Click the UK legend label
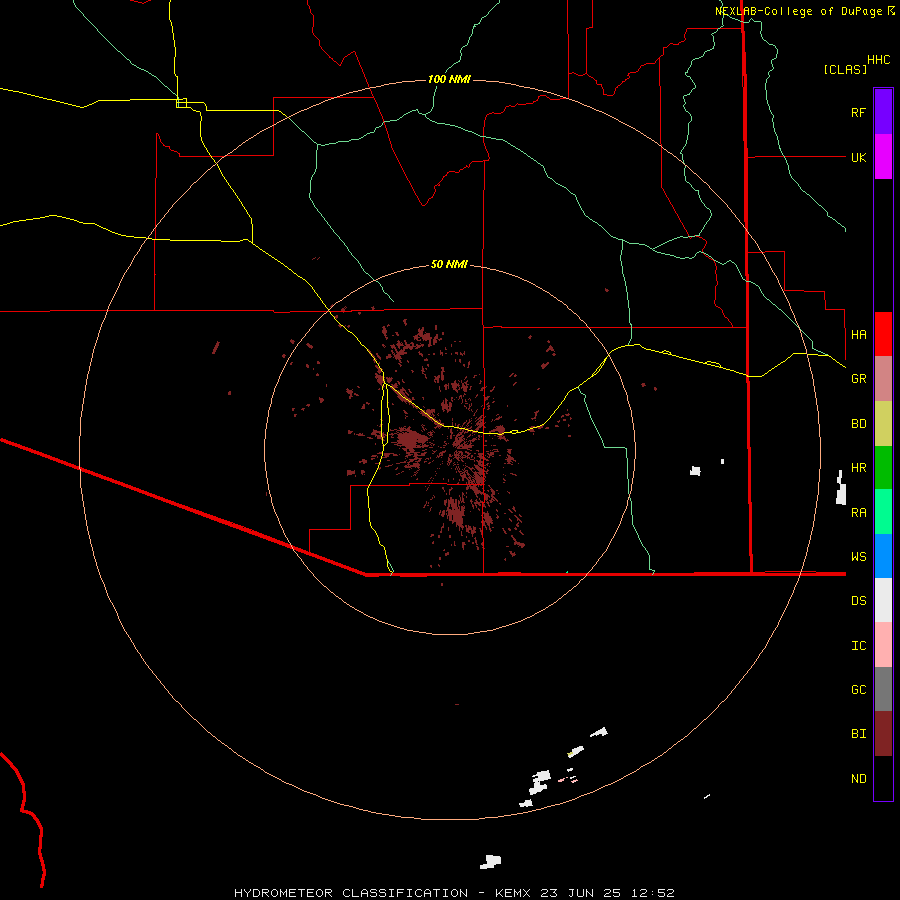The width and height of the screenshot is (900, 900). coord(858,158)
